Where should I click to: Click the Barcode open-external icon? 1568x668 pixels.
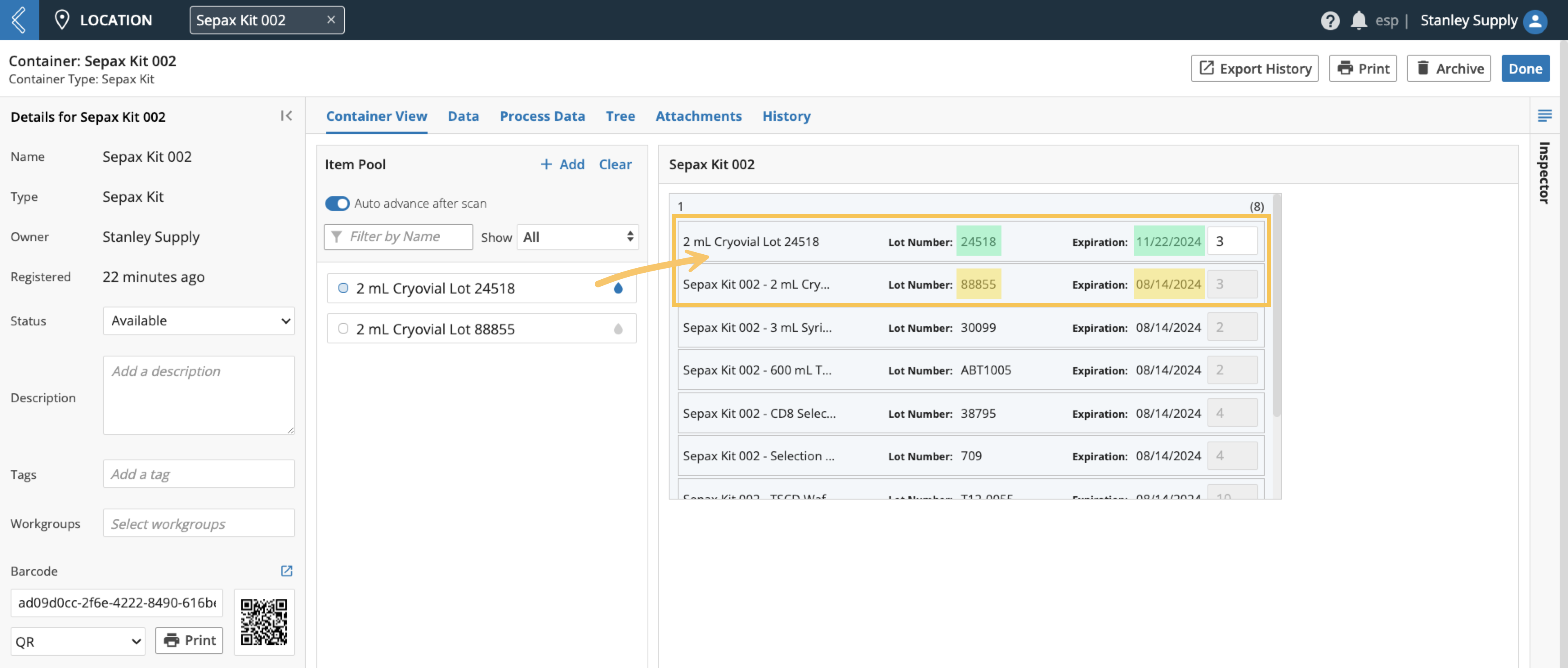click(x=286, y=571)
